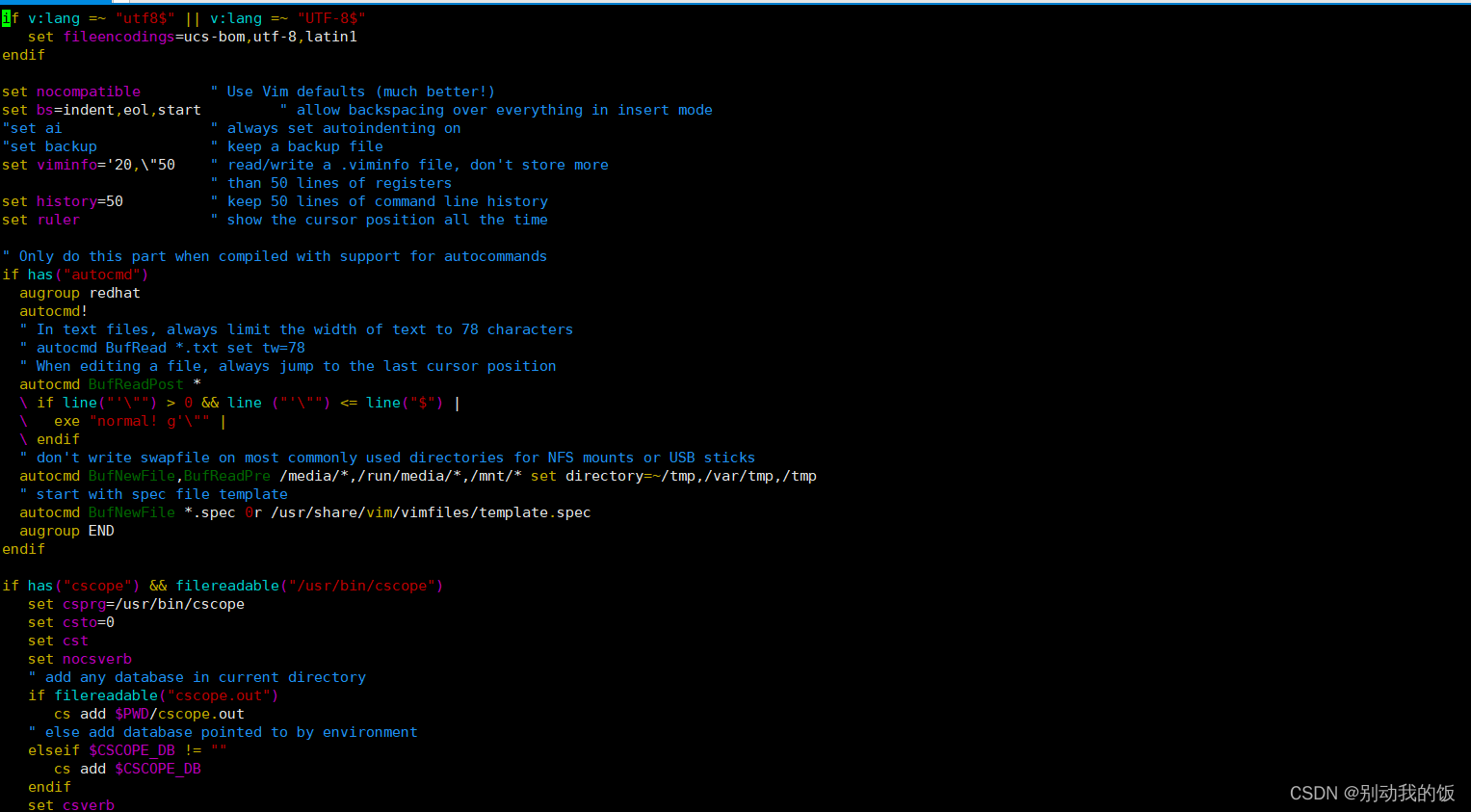1471x812 pixels.
Task: Click 'set csto=0' line
Action: coord(71,622)
